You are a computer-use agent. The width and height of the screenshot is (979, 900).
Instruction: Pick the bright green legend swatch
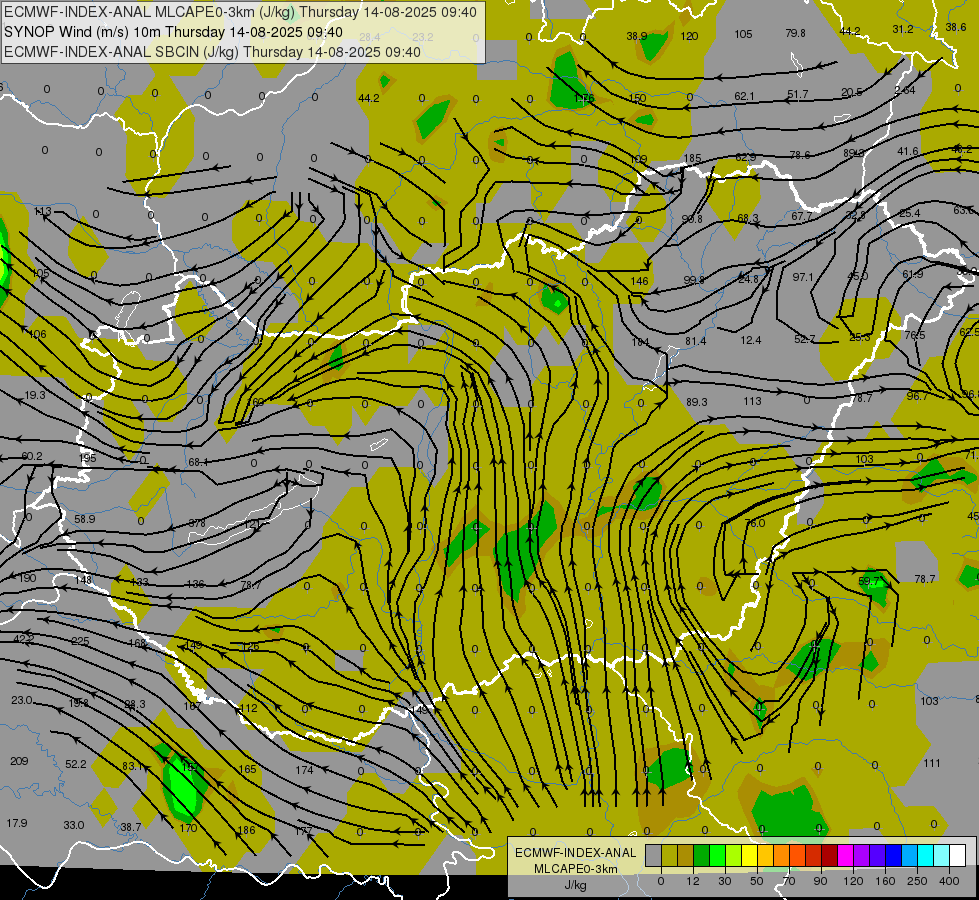(x=718, y=856)
